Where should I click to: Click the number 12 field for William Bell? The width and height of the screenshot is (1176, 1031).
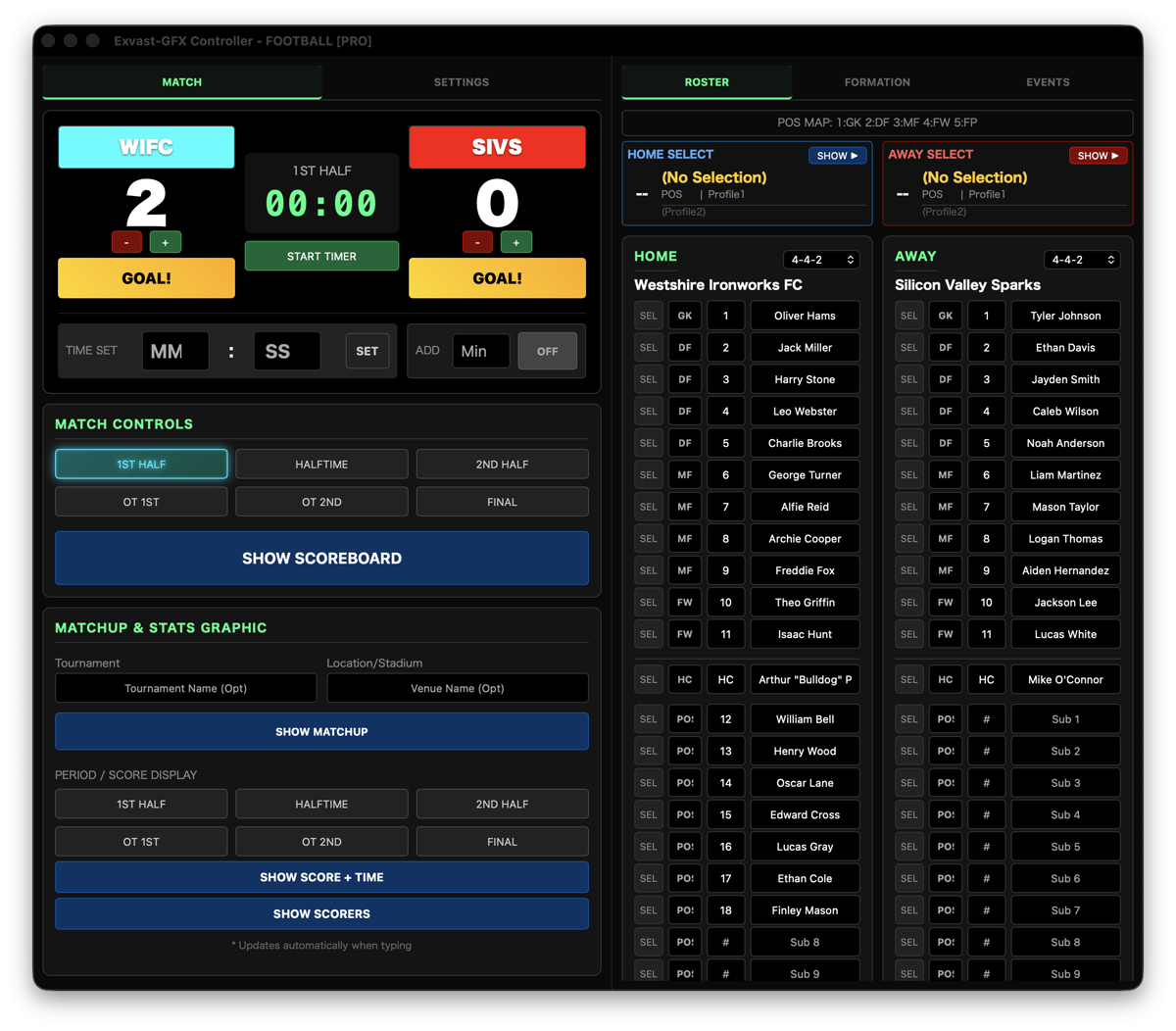point(725,719)
